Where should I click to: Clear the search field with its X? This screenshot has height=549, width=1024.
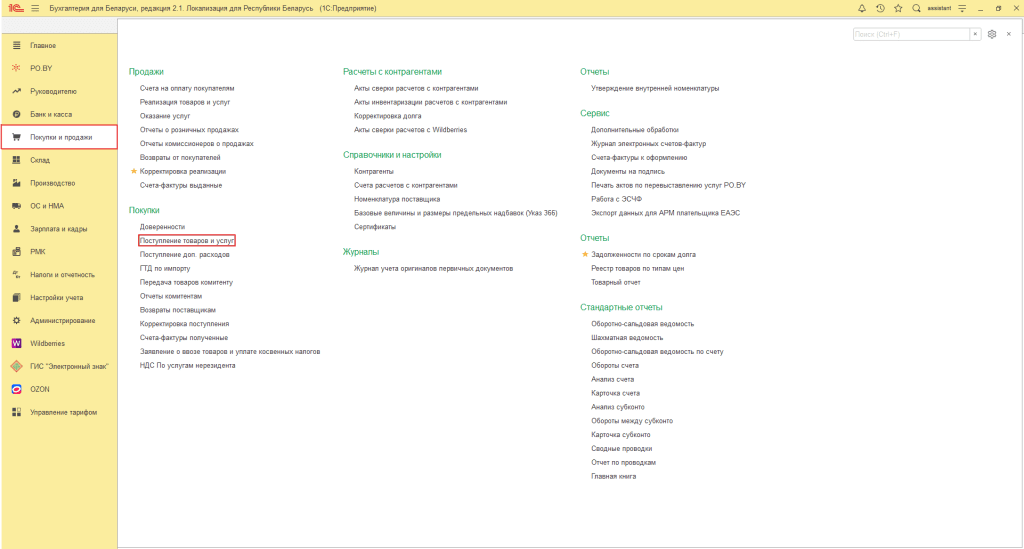(975, 34)
